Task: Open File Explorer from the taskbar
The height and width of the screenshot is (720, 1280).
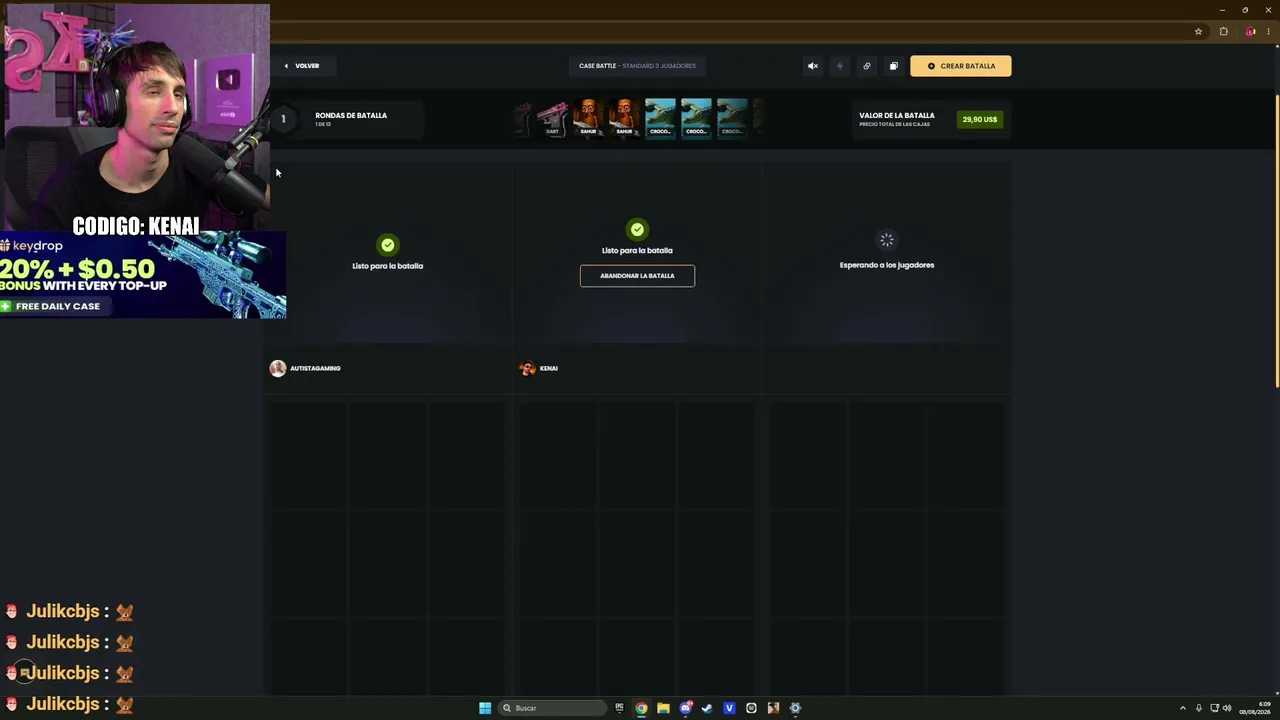Action: pos(663,708)
